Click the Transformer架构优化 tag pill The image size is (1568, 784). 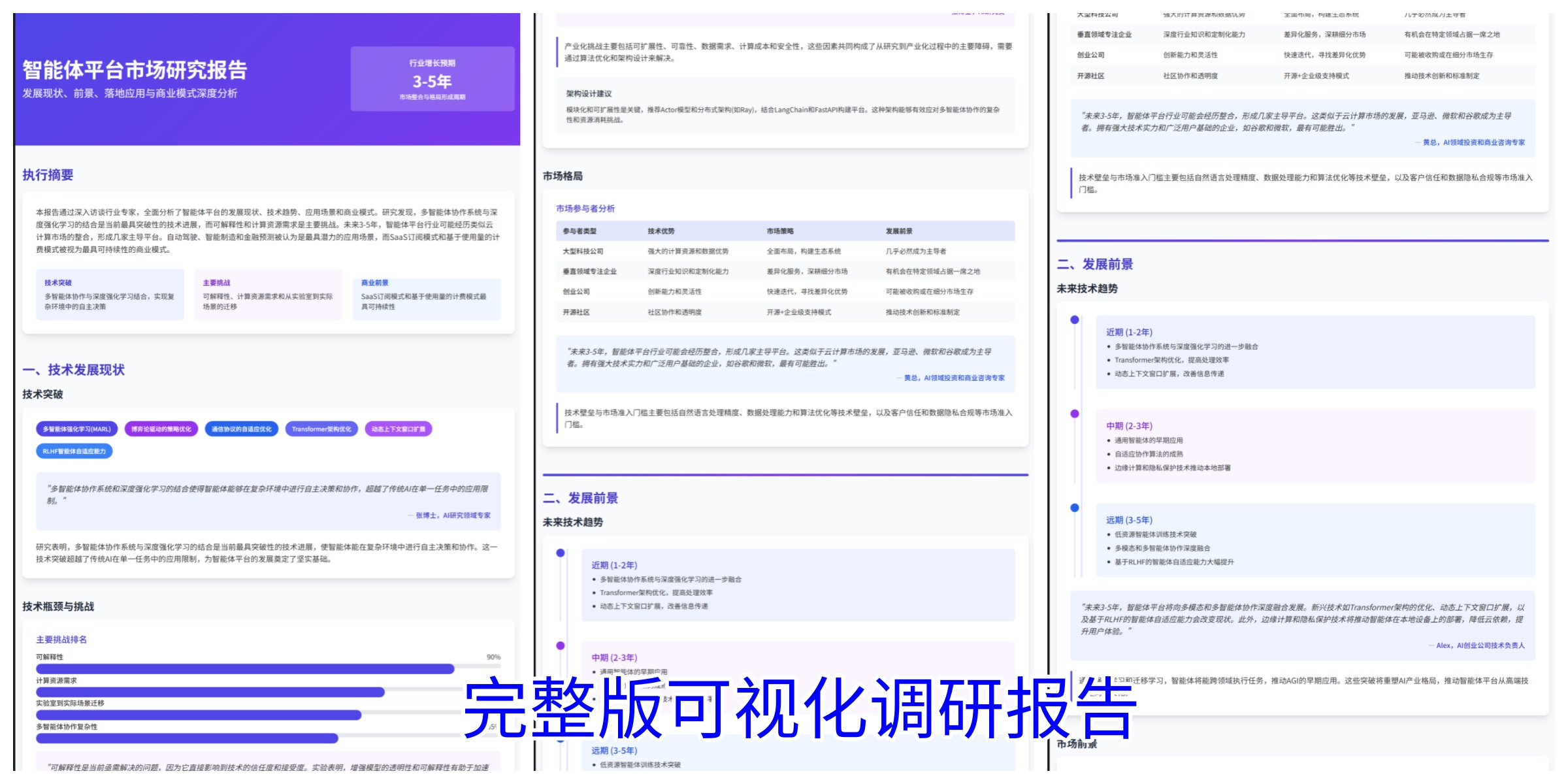tap(321, 429)
